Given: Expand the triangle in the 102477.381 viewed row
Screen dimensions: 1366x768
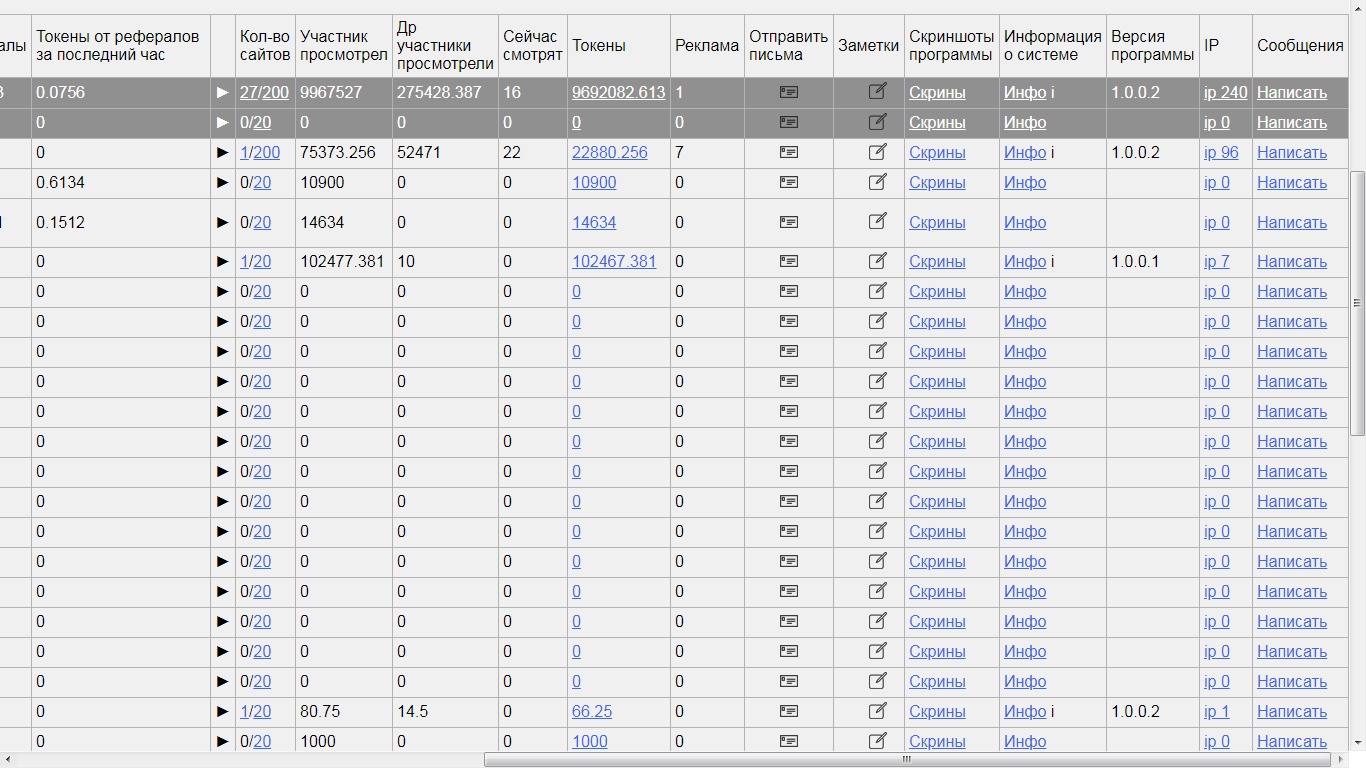Looking at the screenshot, I should coord(222,261).
